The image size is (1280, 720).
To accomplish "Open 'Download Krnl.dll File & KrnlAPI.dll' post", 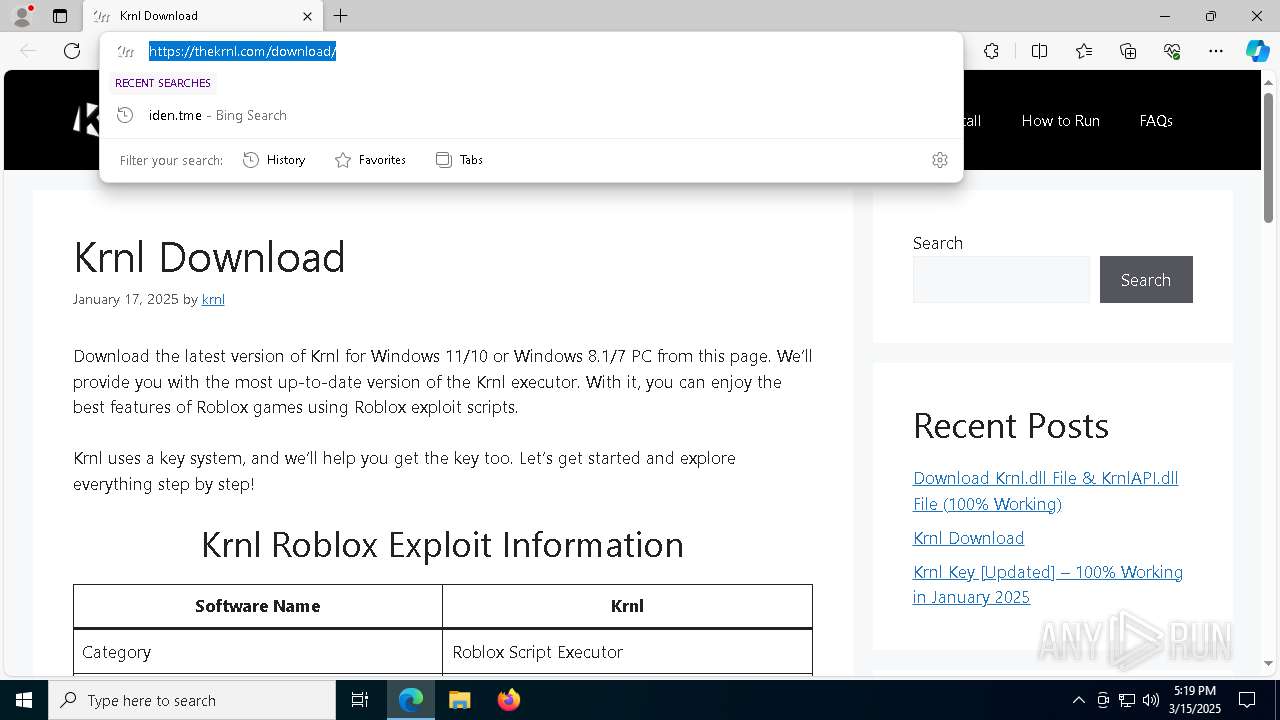I will coord(1045,491).
